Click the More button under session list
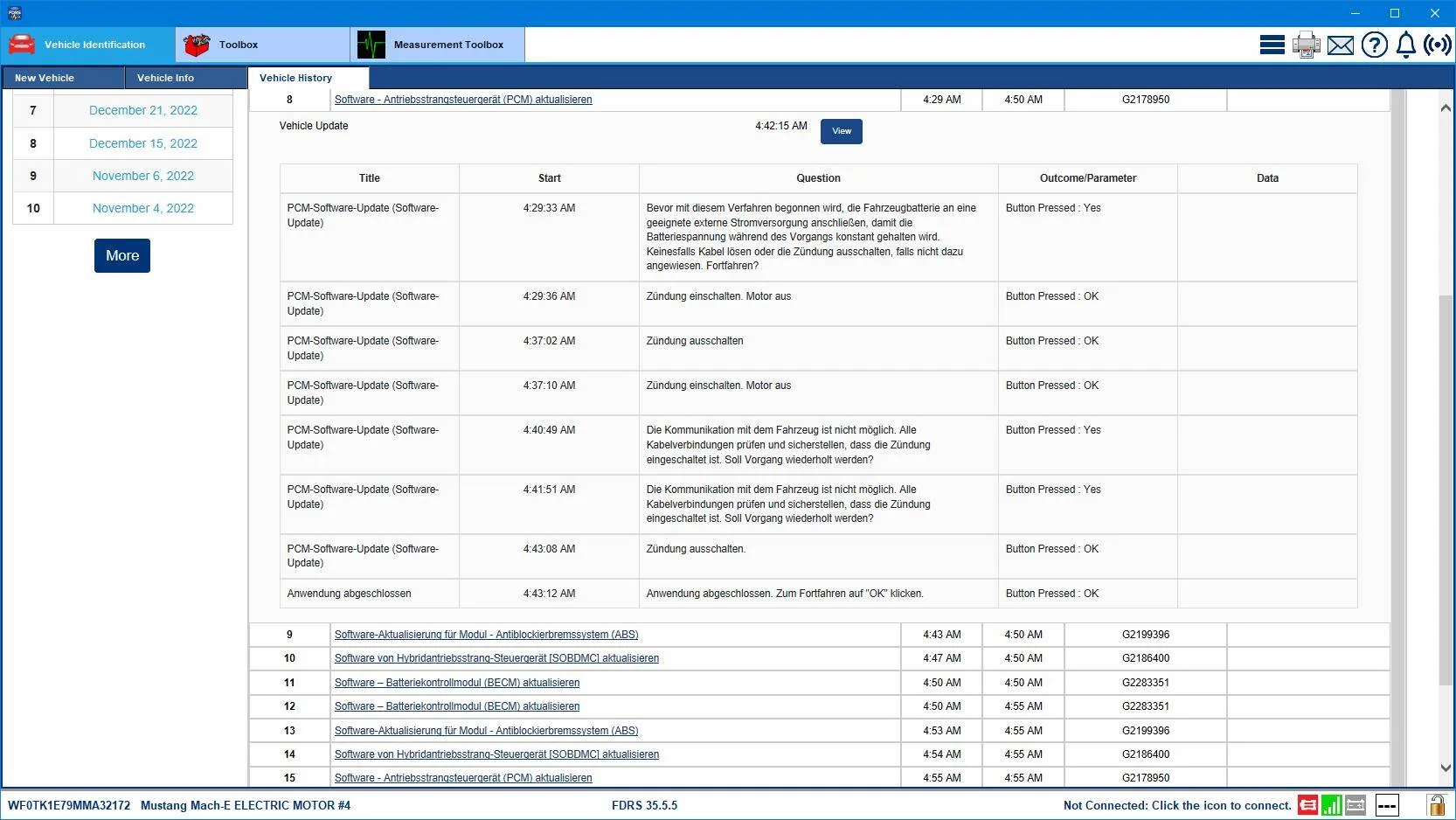This screenshot has width=1456, height=820. tap(122, 255)
